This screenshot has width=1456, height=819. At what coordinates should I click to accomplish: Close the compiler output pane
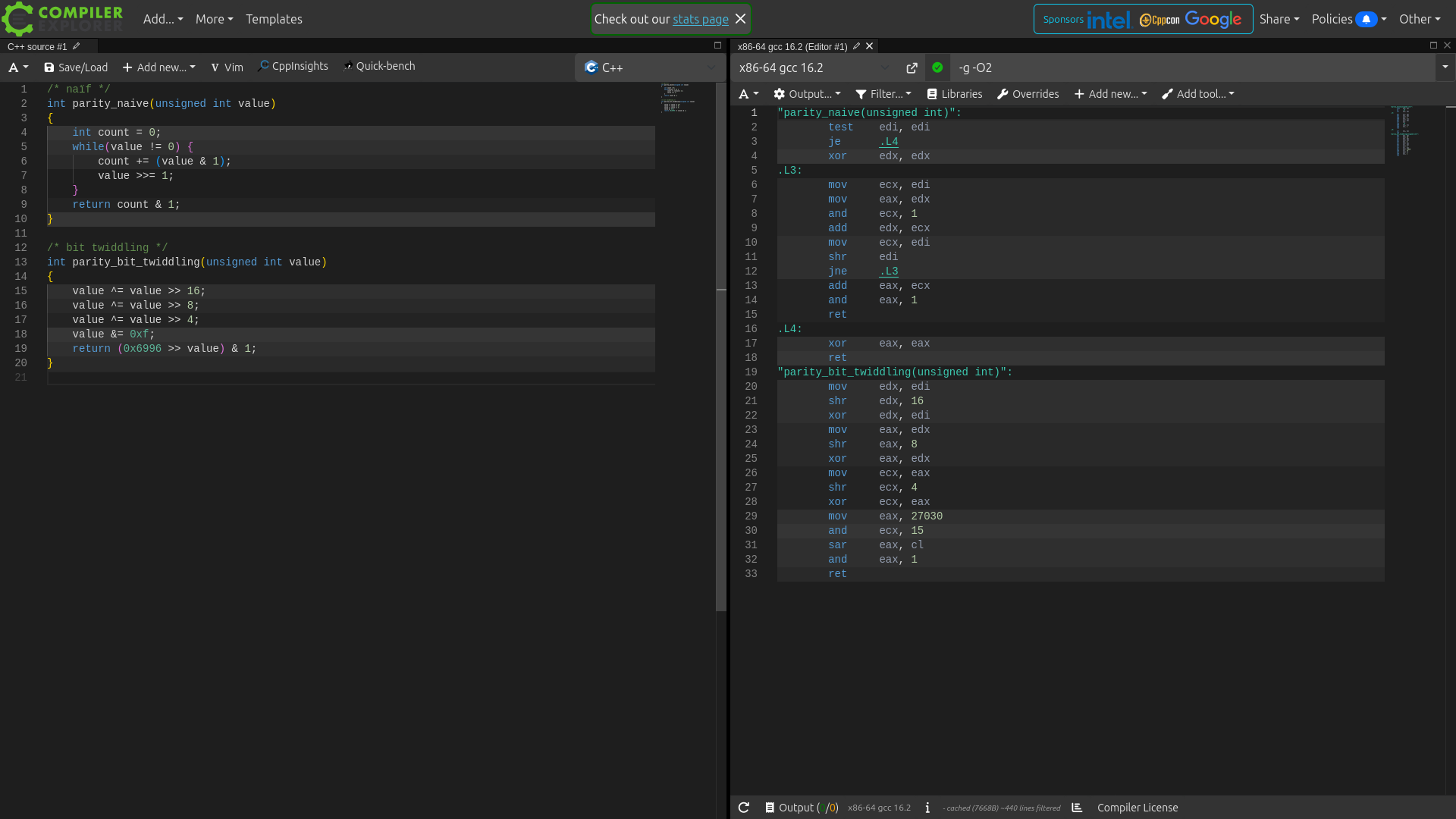pos(1447,45)
